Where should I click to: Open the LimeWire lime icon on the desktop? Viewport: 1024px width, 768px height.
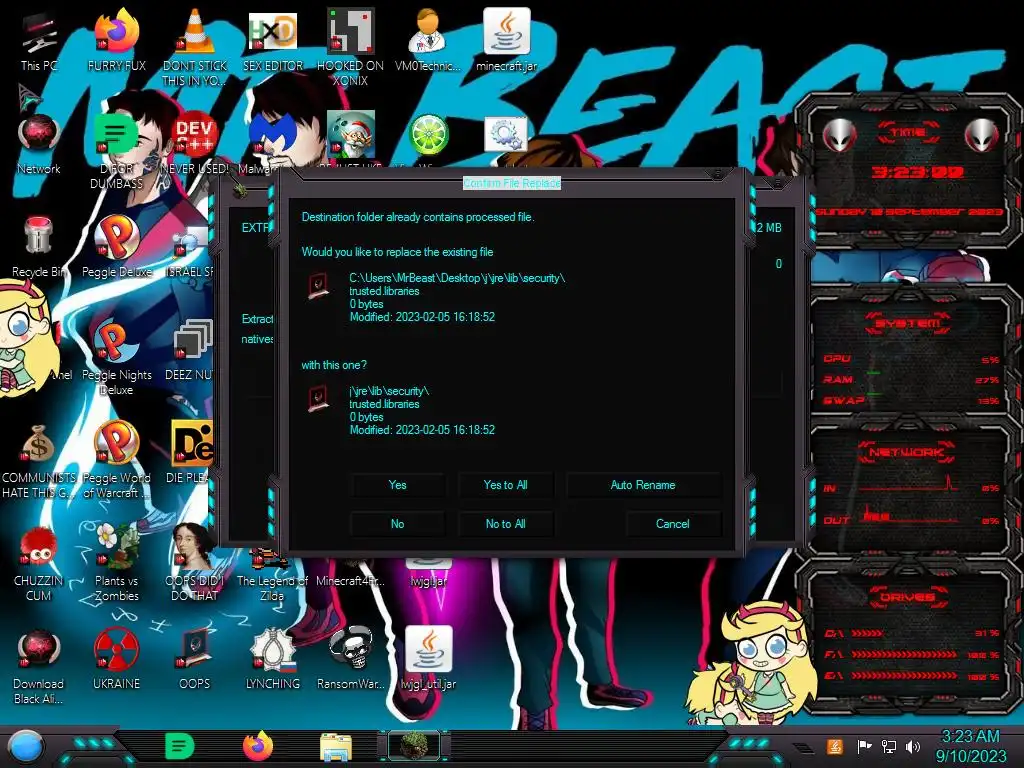tap(428, 134)
